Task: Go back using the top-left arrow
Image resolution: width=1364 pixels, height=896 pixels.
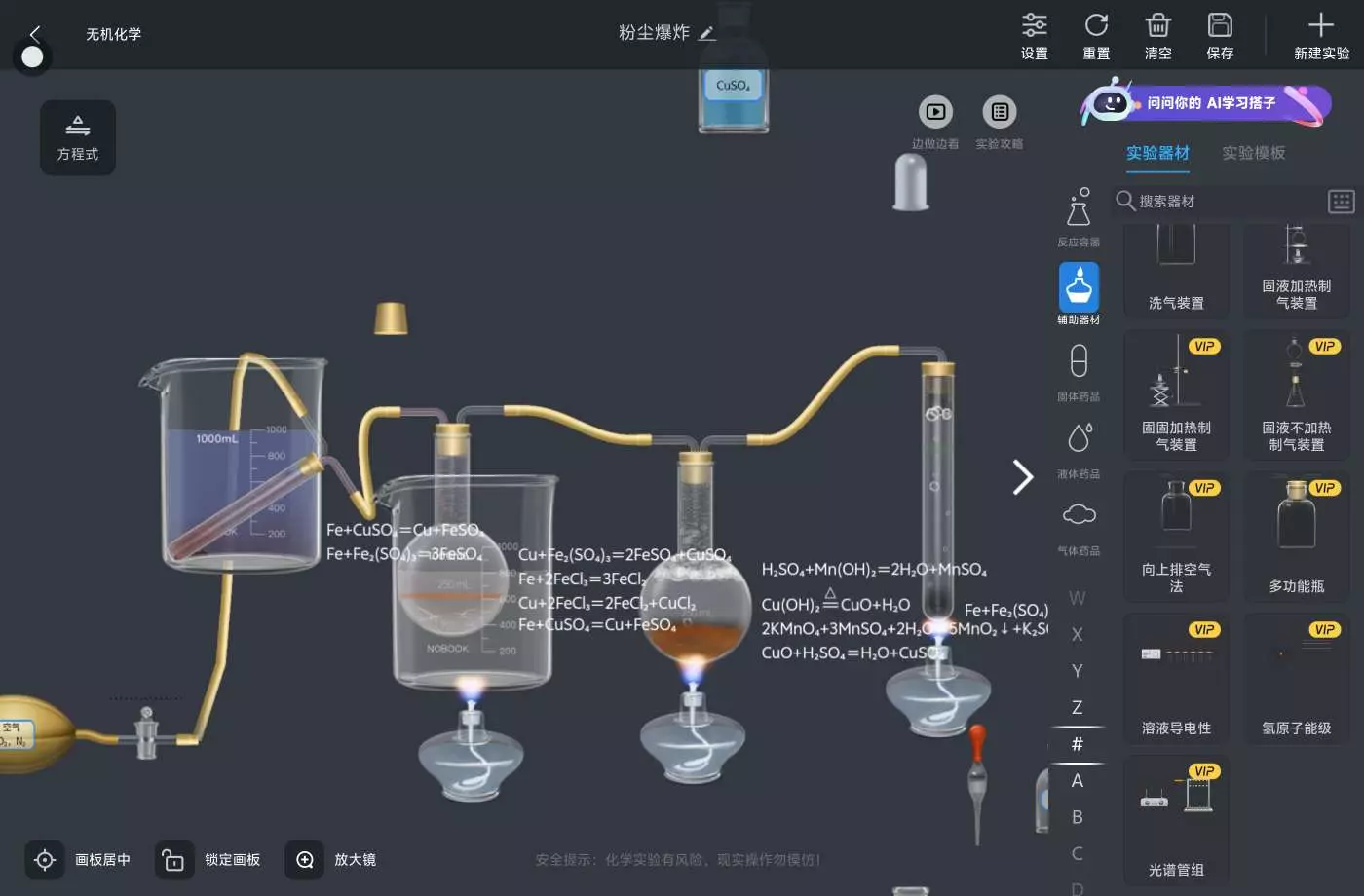Action: (x=35, y=33)
